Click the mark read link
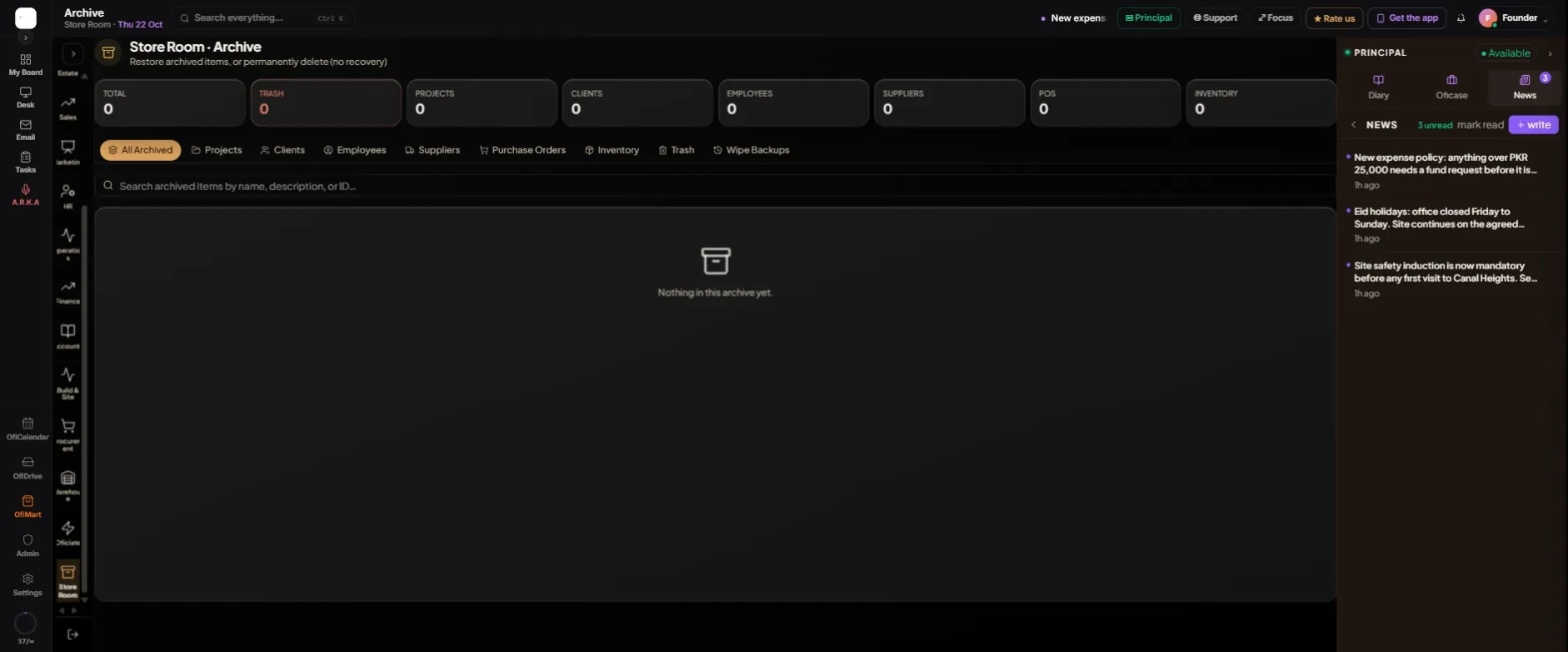 coord(1481,125)
